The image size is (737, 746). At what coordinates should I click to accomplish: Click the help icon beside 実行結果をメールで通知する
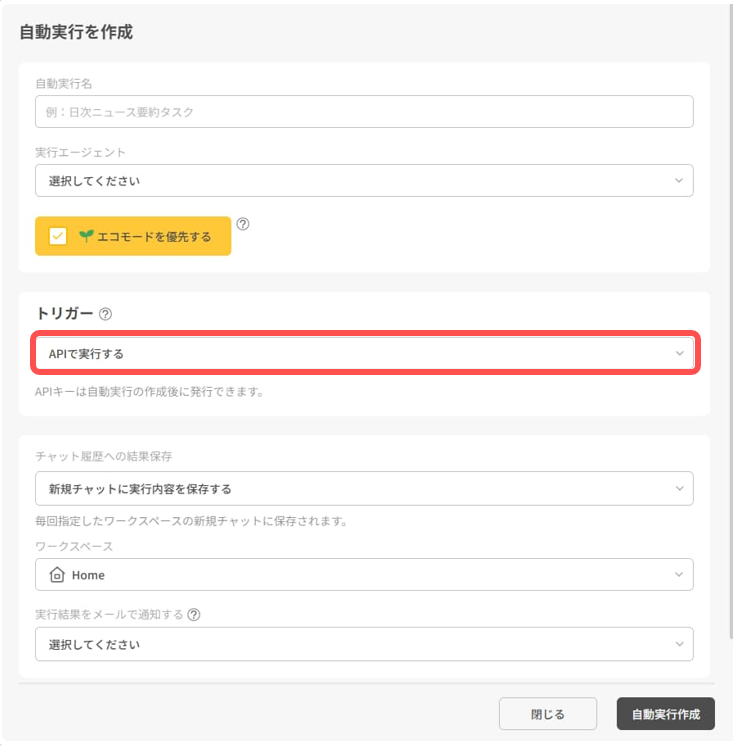(x=194, y=615)
